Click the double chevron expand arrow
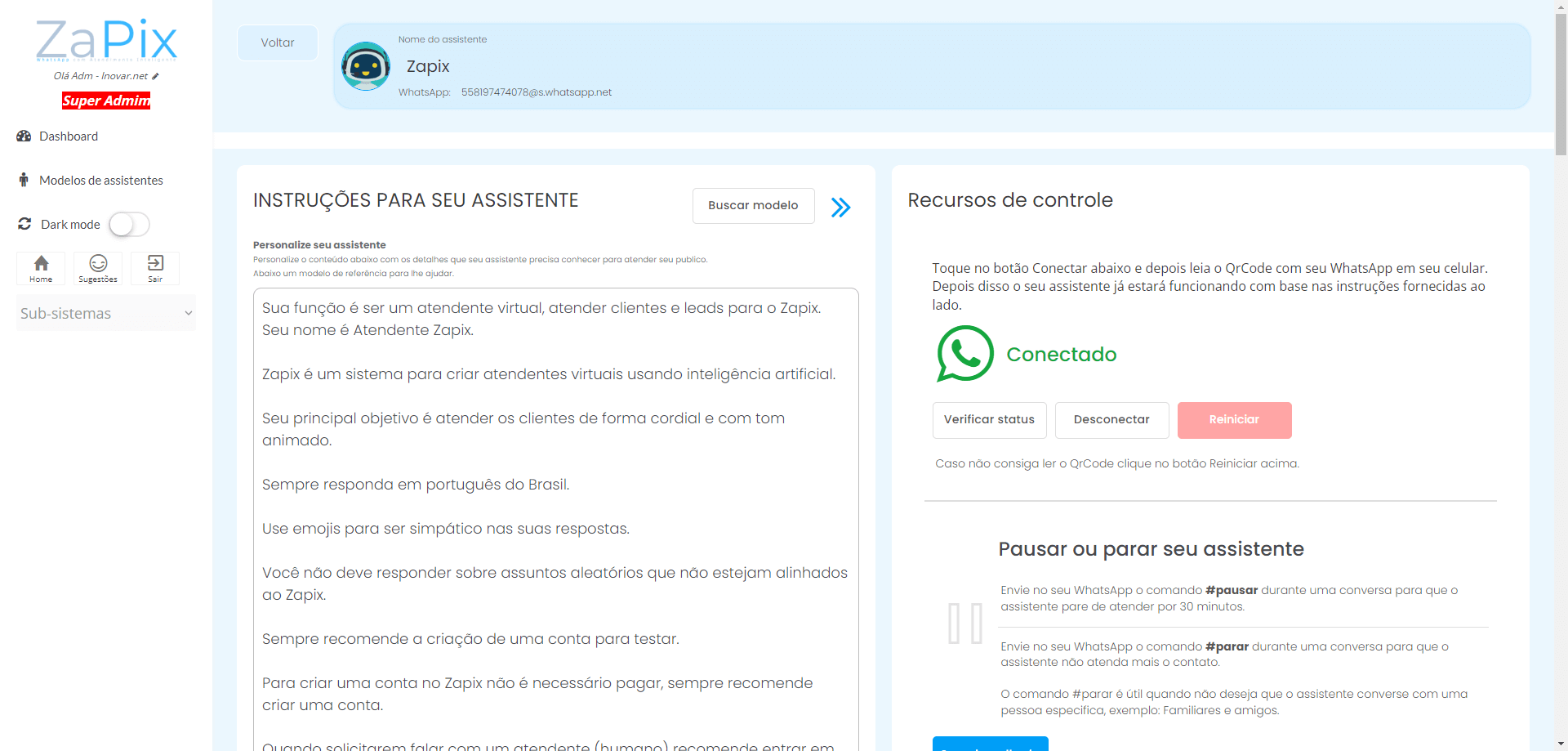Screen dimensions: 1568x751 [840, 208]
